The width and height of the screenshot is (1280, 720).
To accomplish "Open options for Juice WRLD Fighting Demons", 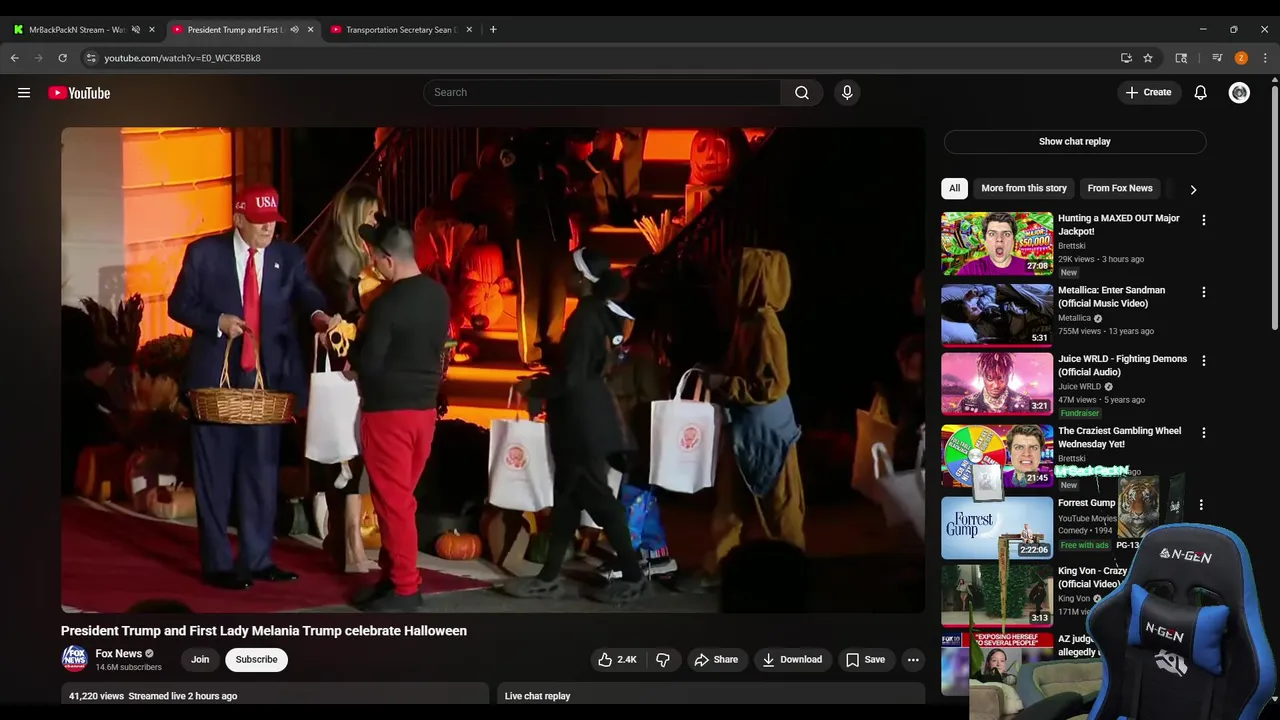I will coord(1204,360).
